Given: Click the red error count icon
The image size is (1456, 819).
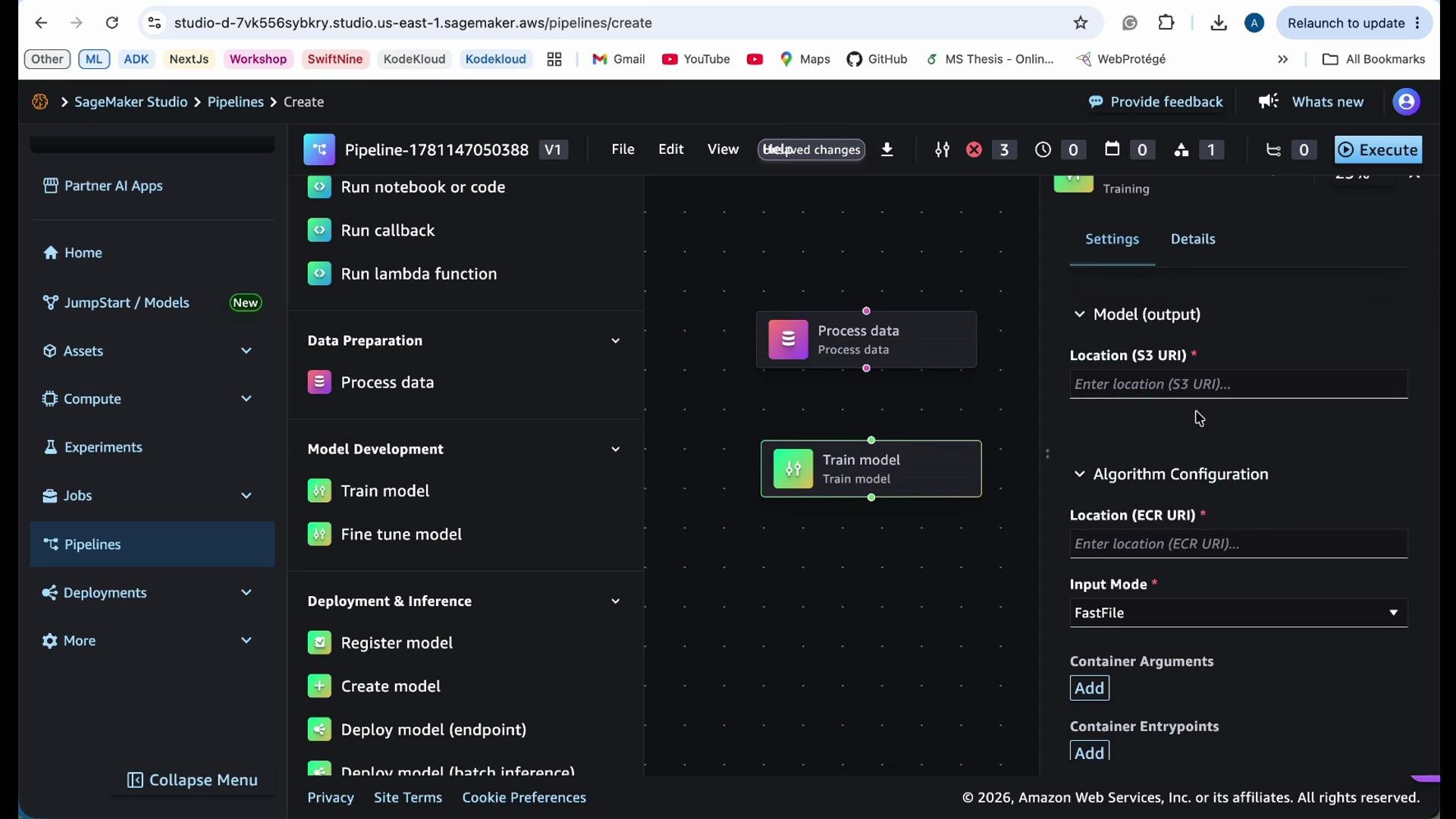Looking at the screenshot, I should [974, 150].
